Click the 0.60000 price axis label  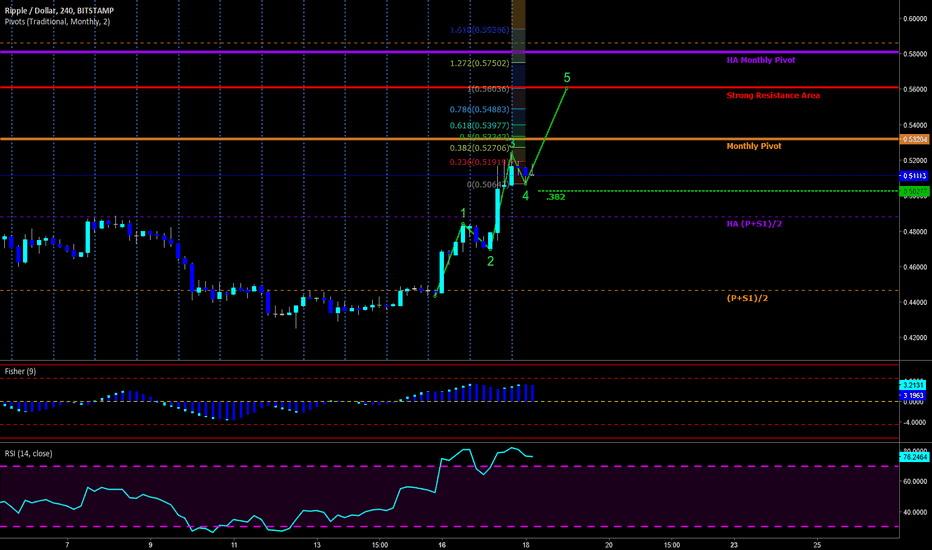(x=915, y=18)
